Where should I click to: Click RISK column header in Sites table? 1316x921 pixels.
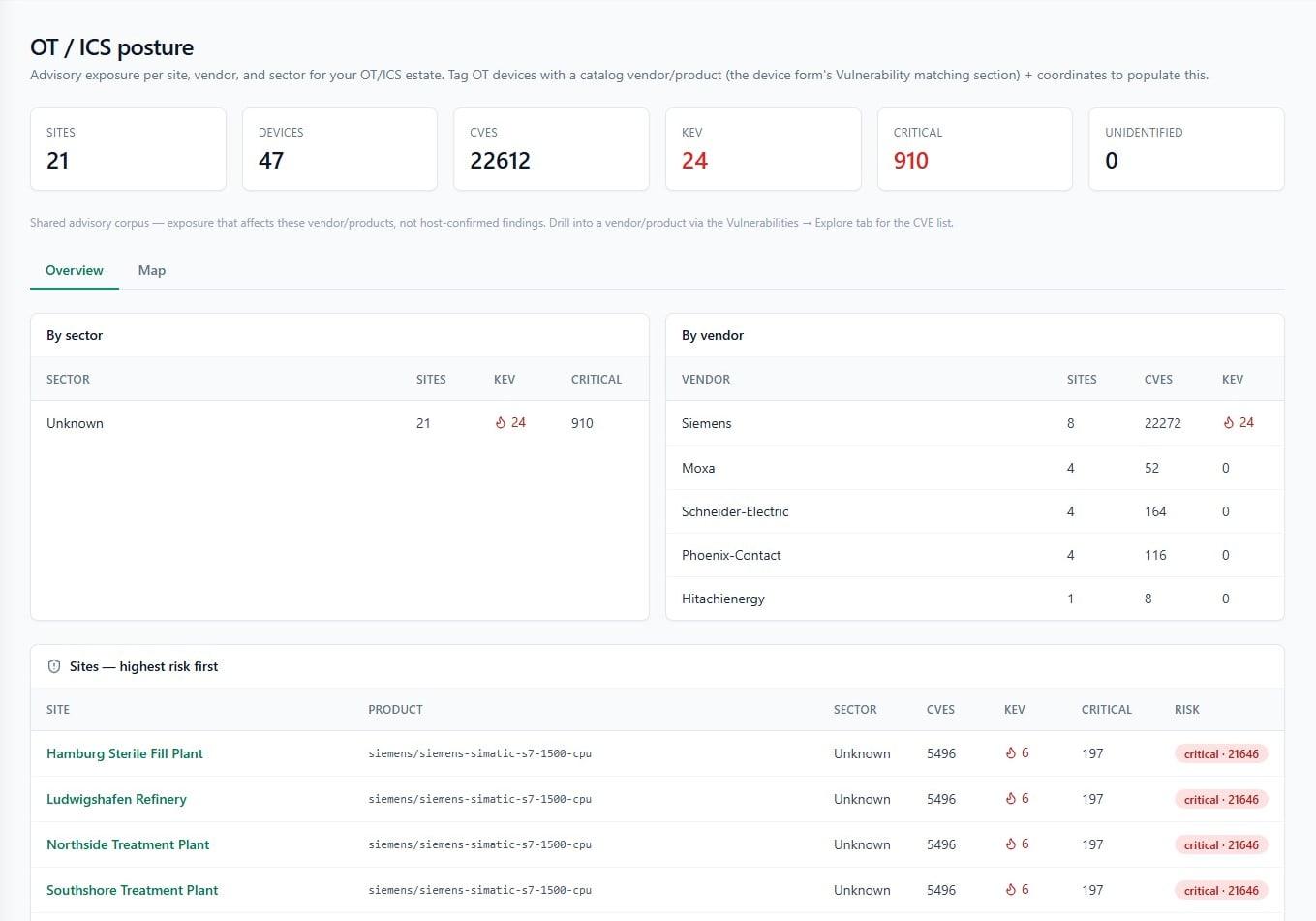(x=1187, y=710)
